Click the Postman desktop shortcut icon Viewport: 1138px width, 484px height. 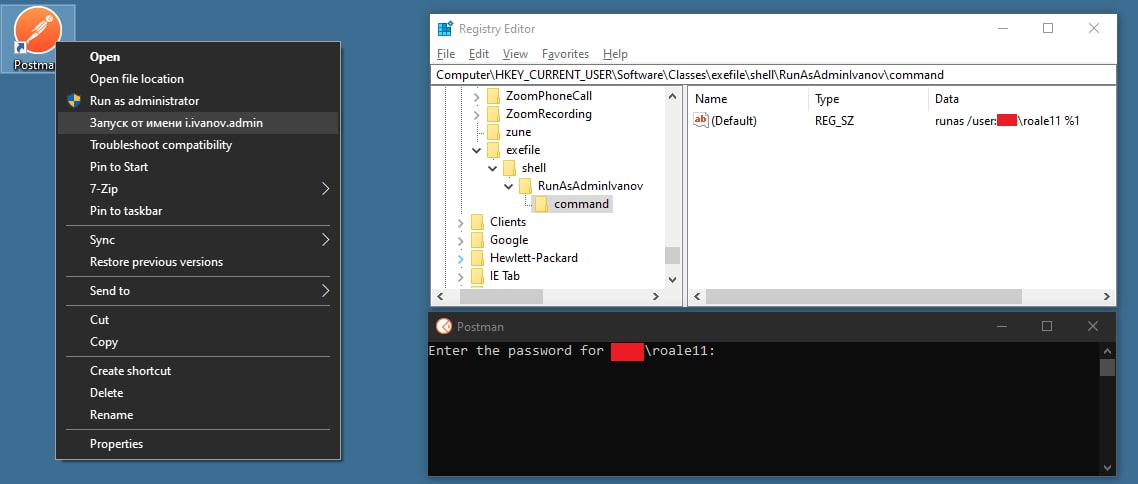pyautogui.click(x=38, y=29)
